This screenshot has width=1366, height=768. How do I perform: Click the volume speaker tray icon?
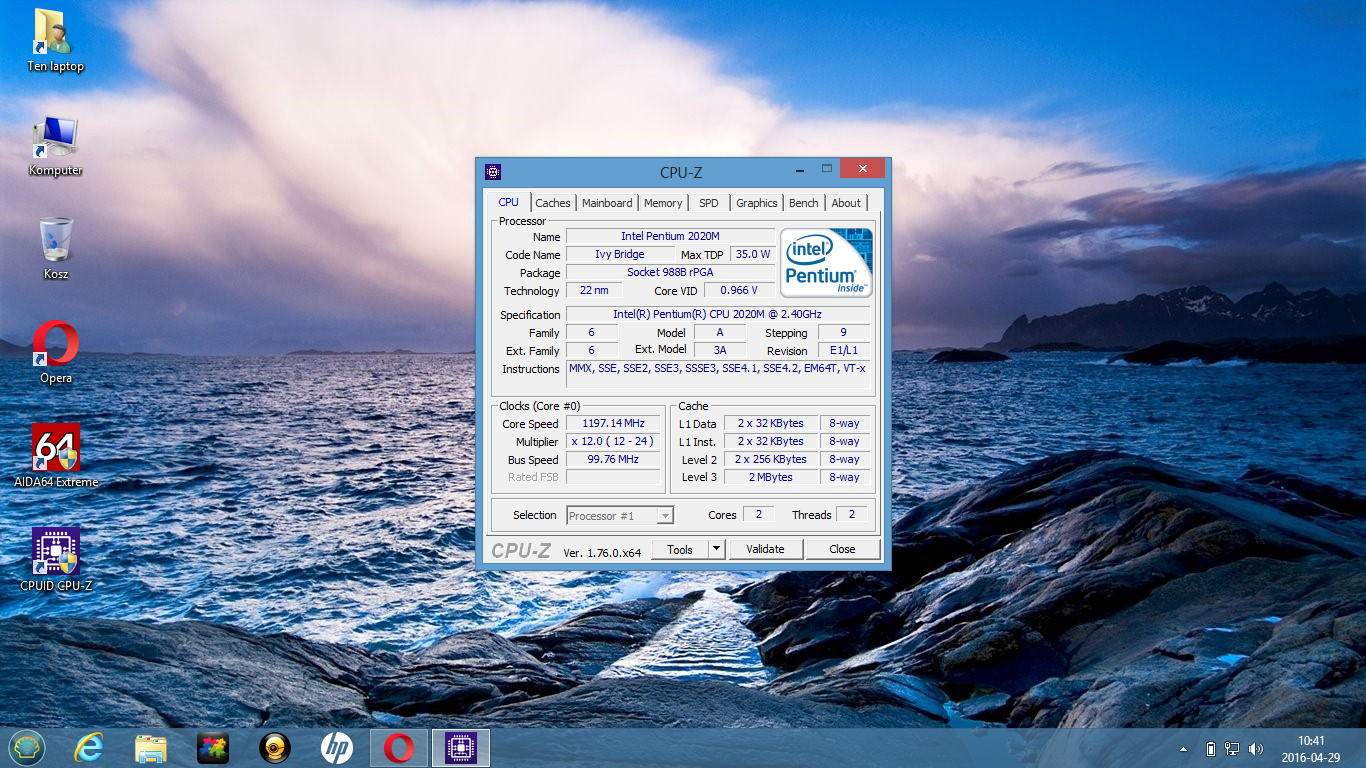click(x=1256, y=749)
